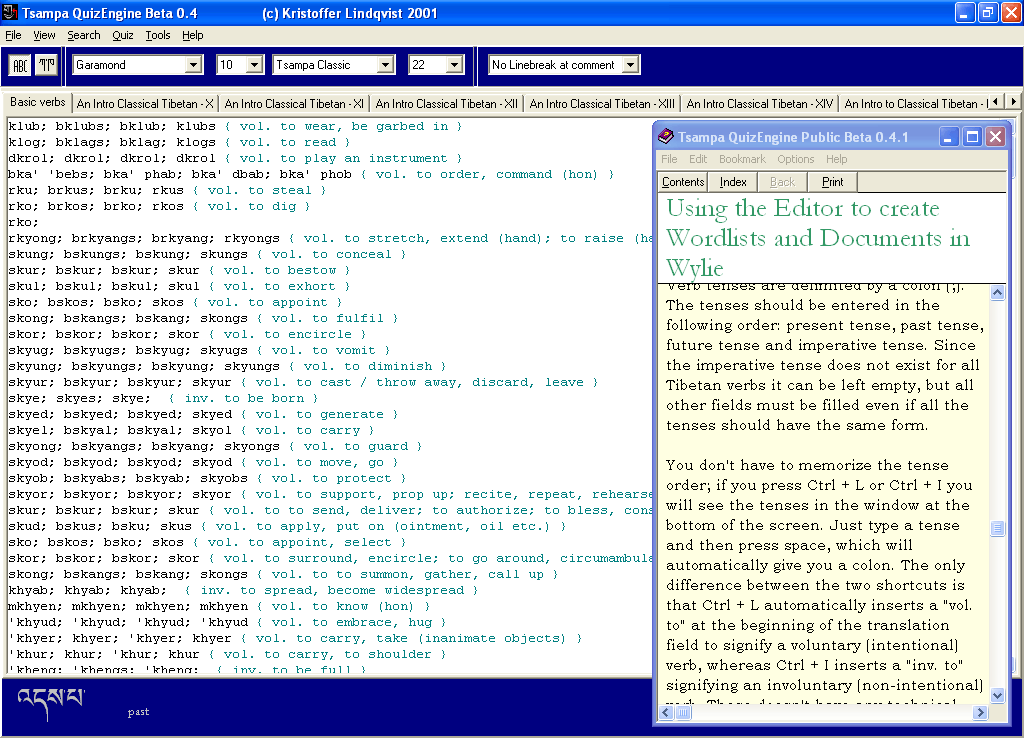Open the help window Bookmark menu
1024x738 pixels.
pyautogui.click(x=742, y=159)
